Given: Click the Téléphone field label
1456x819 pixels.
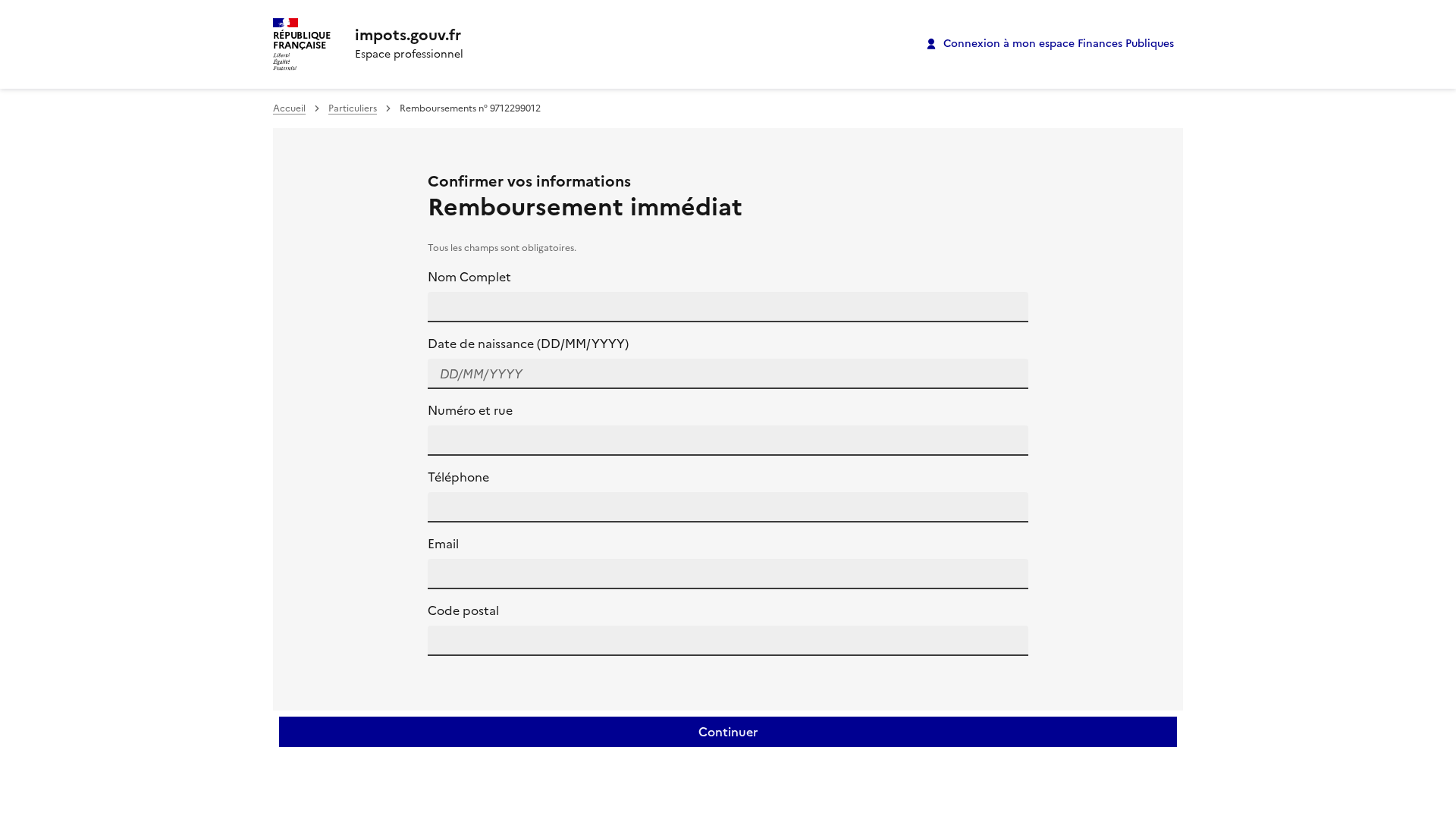Looking at the screenshot, I should point(458,477).
